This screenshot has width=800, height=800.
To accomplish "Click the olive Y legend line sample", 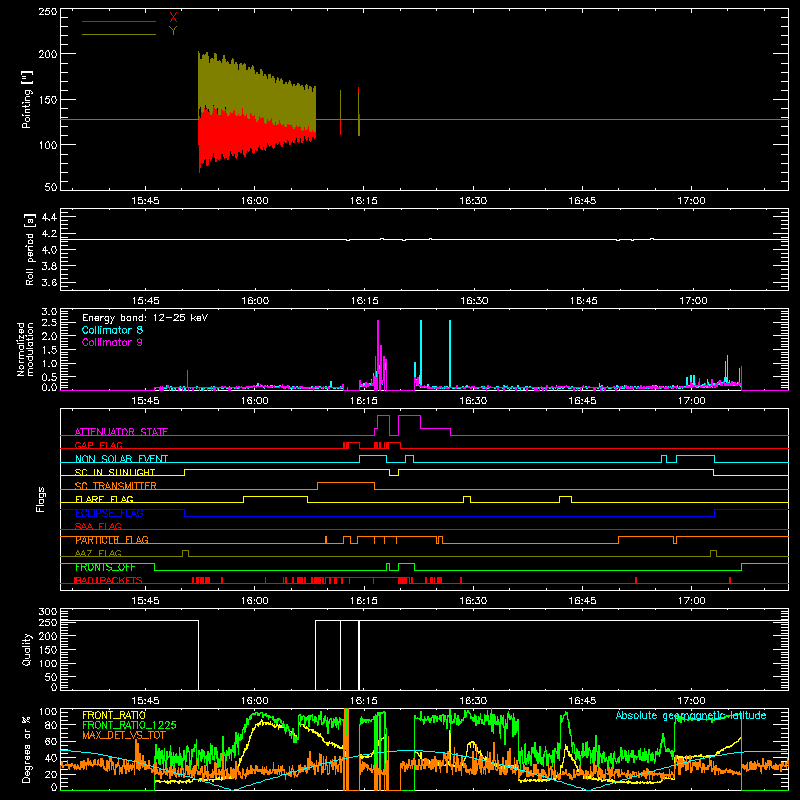I will [119, 34].
